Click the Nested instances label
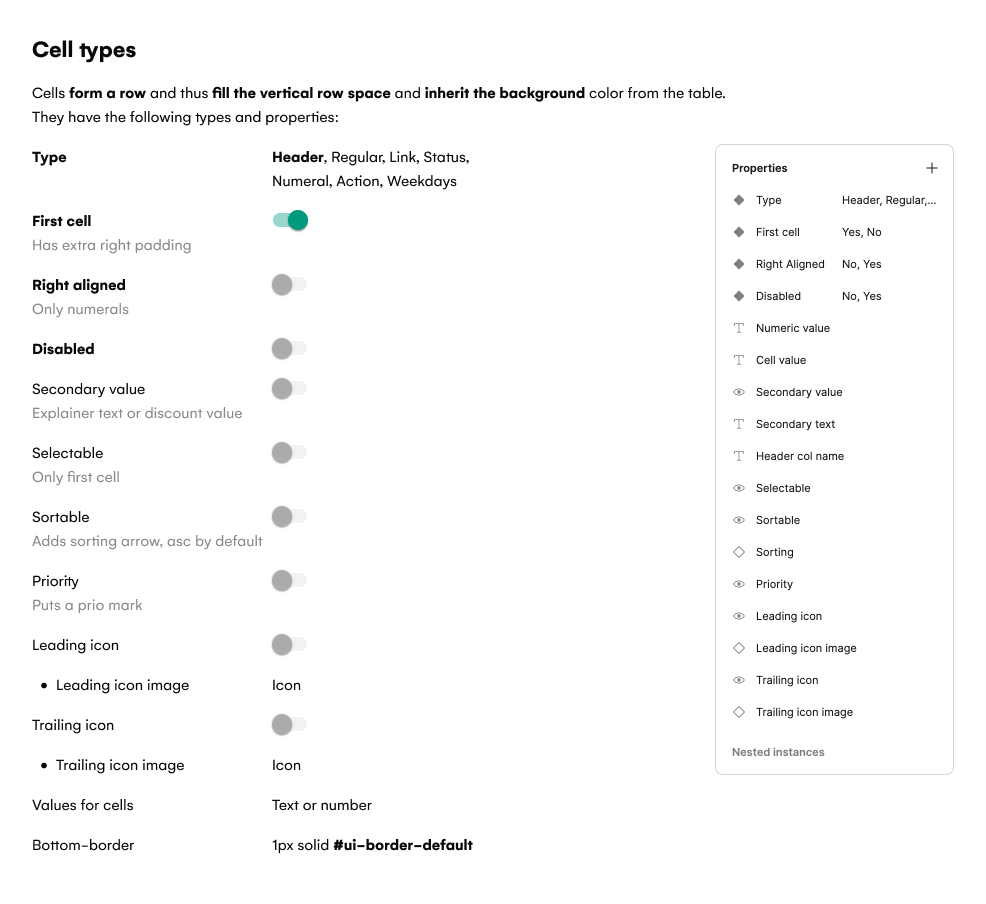The width and height of the screenshot is (986, 904). pos(778,752)
